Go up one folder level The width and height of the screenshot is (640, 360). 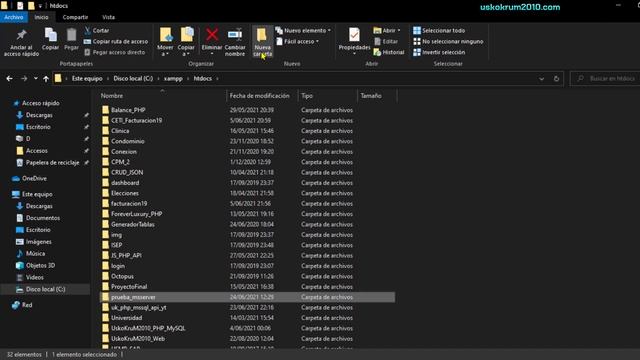click(46, 78)
